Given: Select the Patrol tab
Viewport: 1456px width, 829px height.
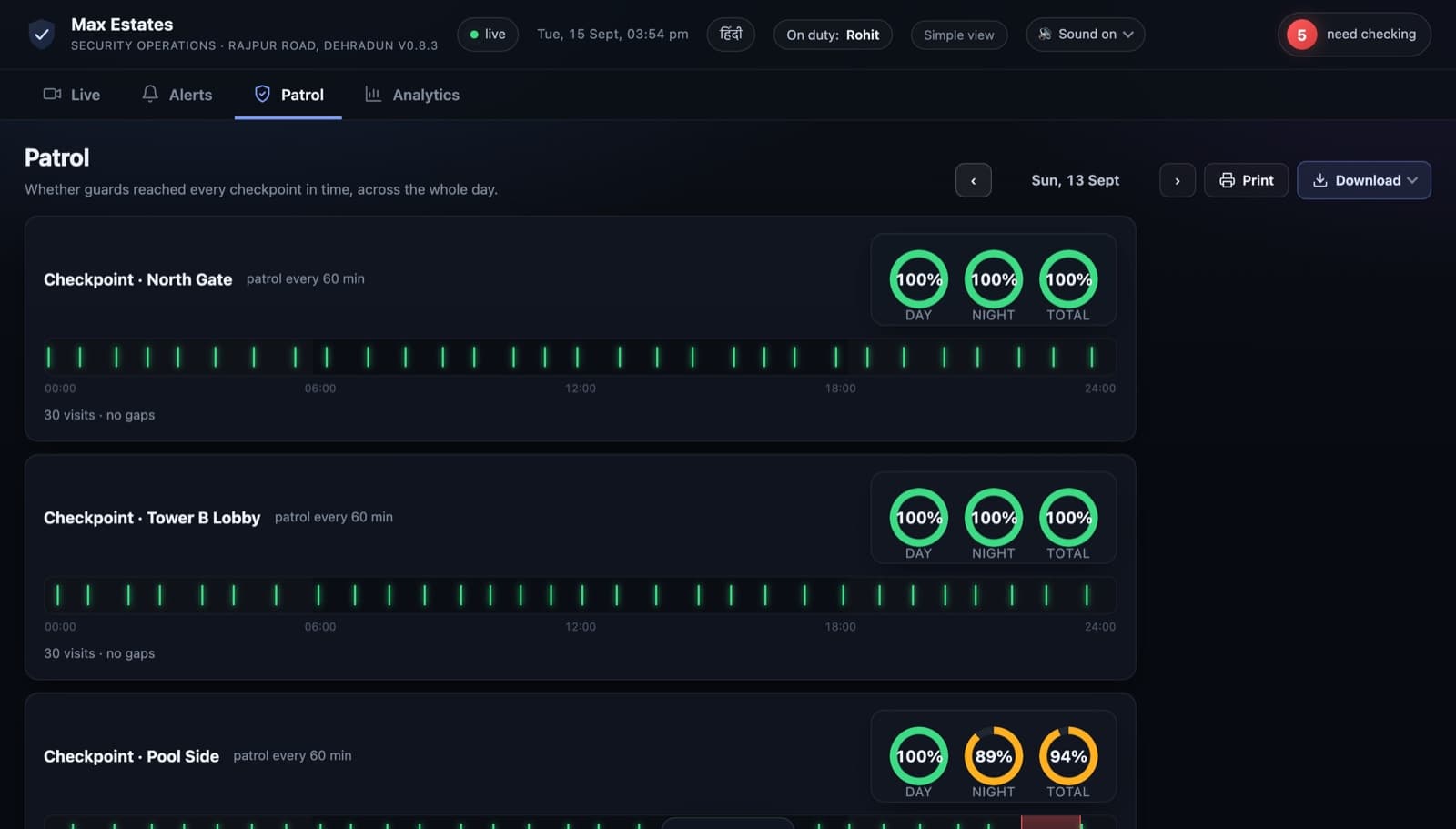Looking at the screenshot, I should [288, 95].
